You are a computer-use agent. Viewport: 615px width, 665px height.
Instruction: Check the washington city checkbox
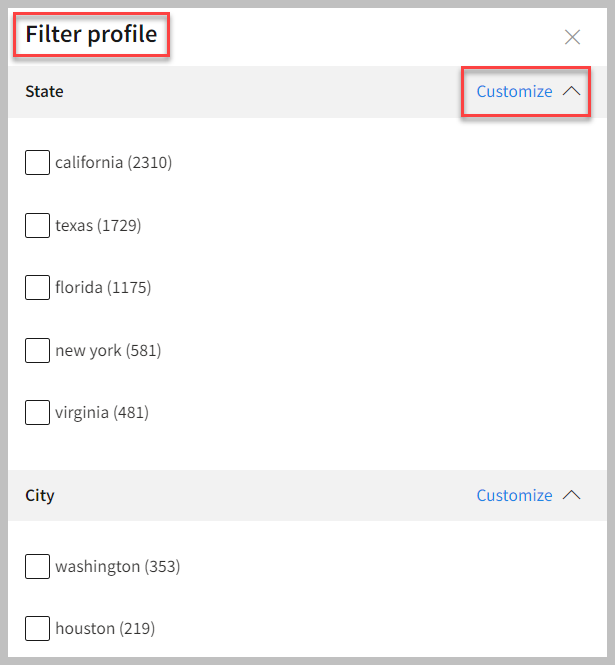pyautogui.click(x=37, y=566)
